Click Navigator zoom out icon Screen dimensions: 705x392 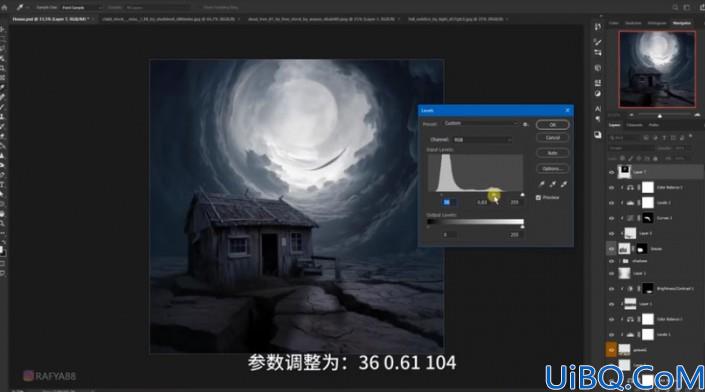631,116
